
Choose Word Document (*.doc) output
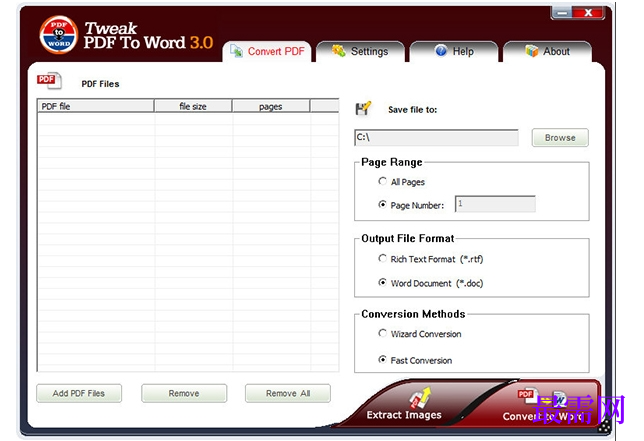coord(382,282)
